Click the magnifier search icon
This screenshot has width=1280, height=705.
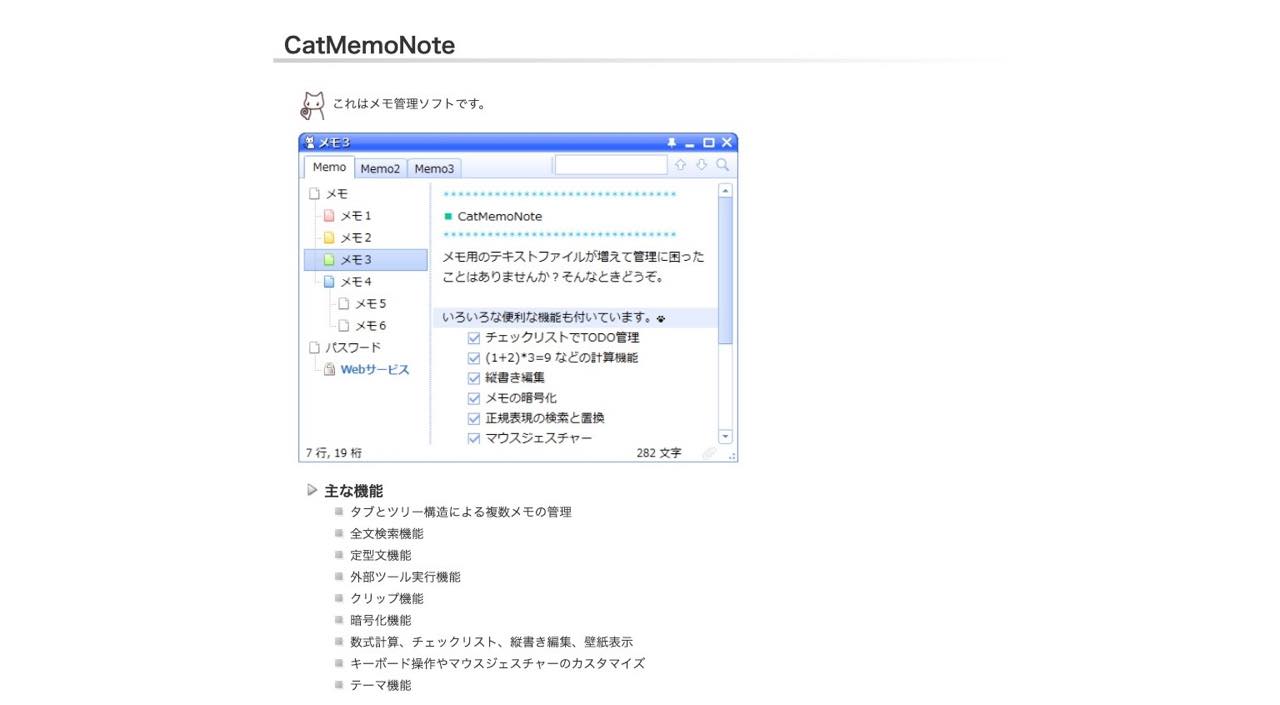click(x=723, y=165)
